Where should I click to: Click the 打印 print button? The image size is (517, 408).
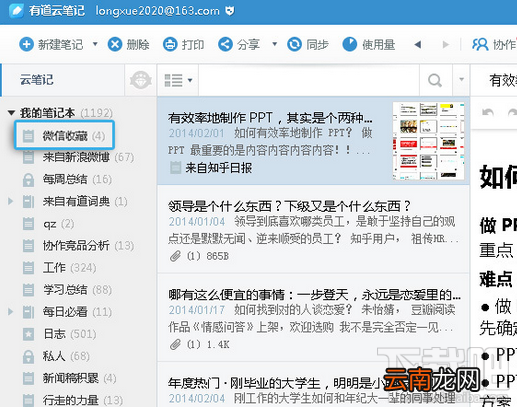coord(184,44)
